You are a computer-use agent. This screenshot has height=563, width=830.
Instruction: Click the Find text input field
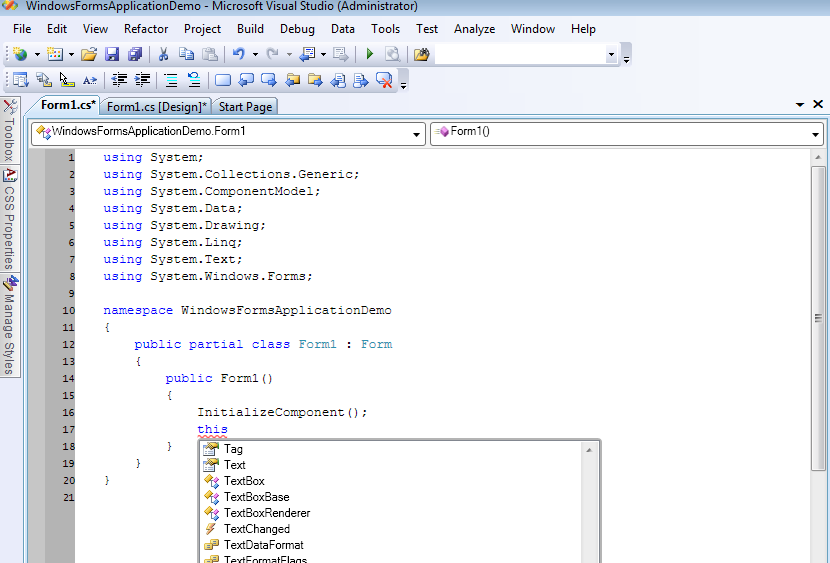click(520, 54)
